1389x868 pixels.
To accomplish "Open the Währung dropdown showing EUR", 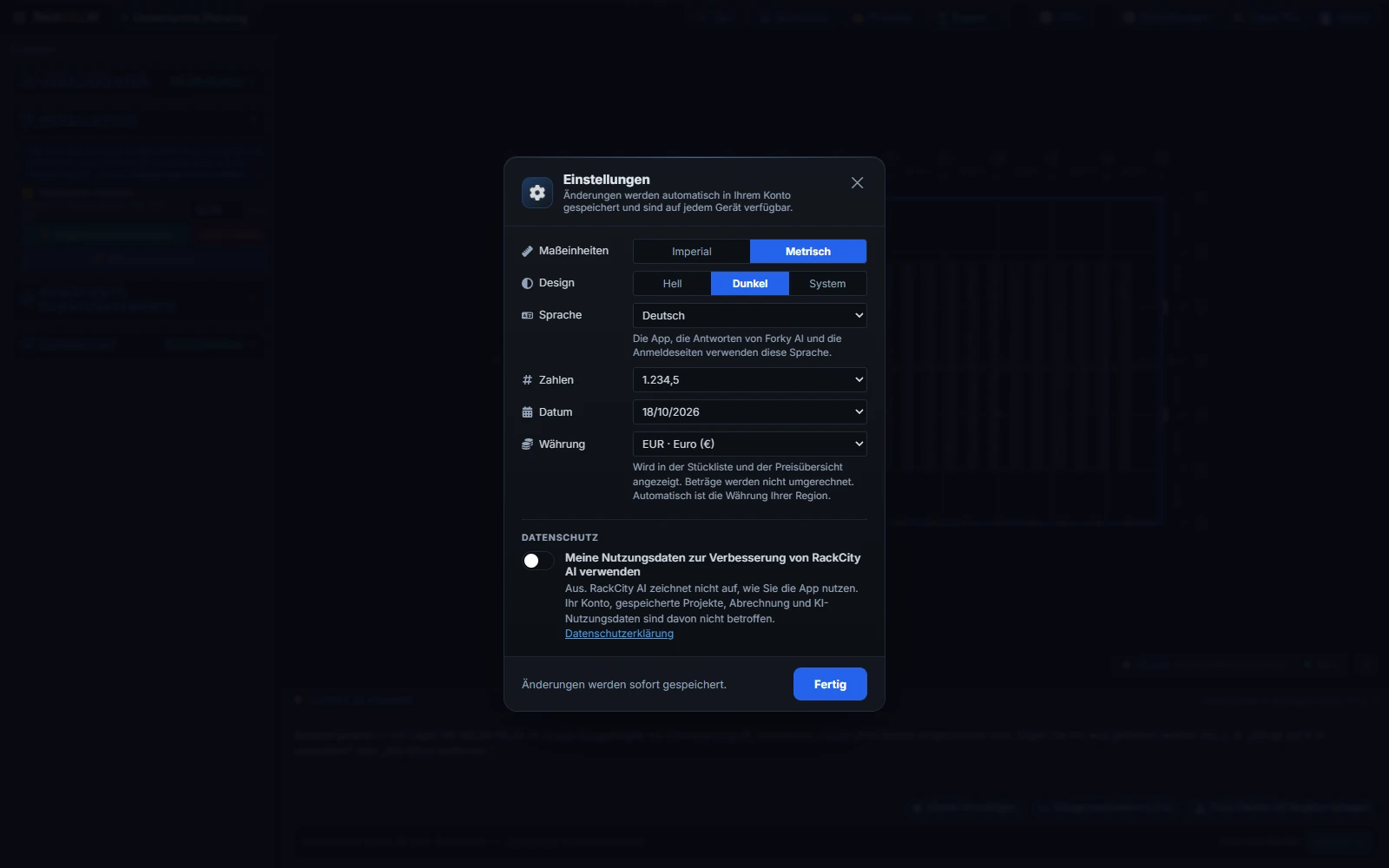I will pyautogui.click(x=750, y=444).
